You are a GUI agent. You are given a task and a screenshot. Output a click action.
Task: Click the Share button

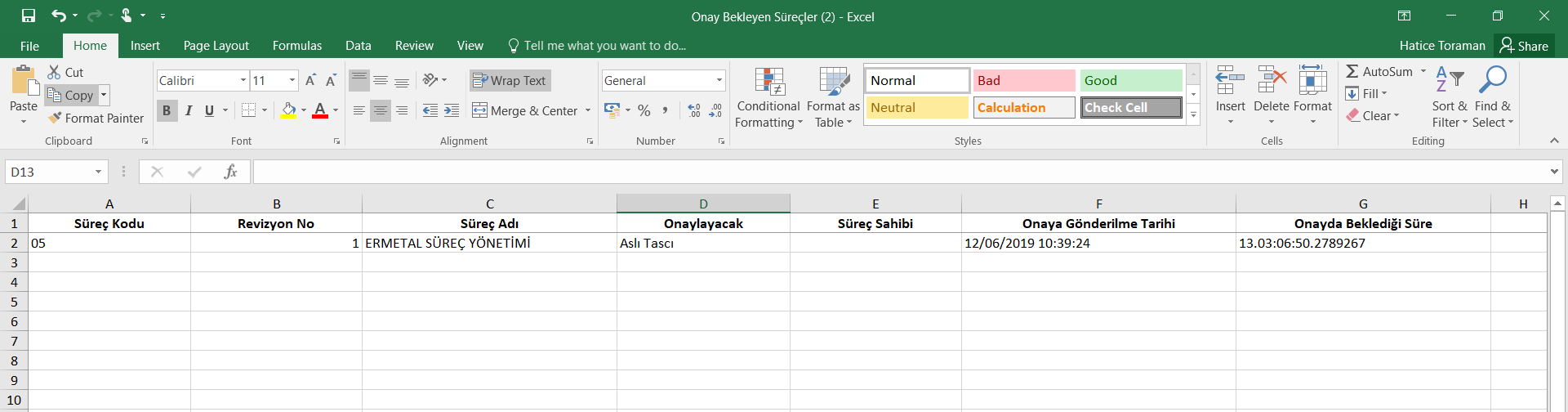[x=1524, y=46]
